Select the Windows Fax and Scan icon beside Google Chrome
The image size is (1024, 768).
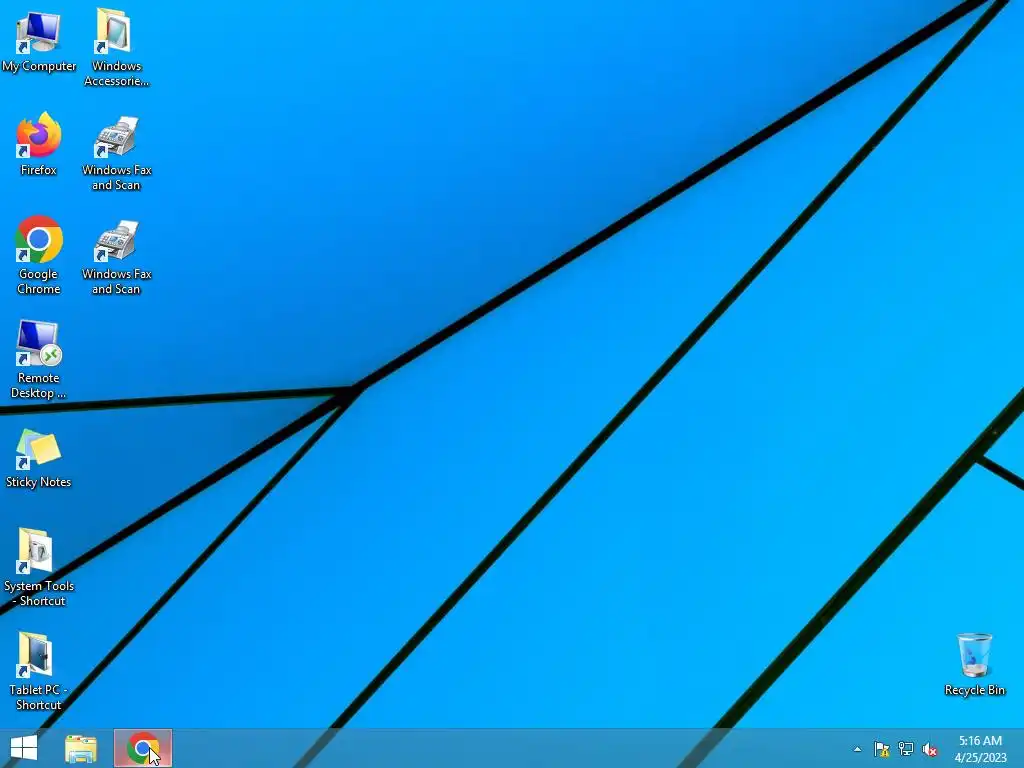(116, 257)
